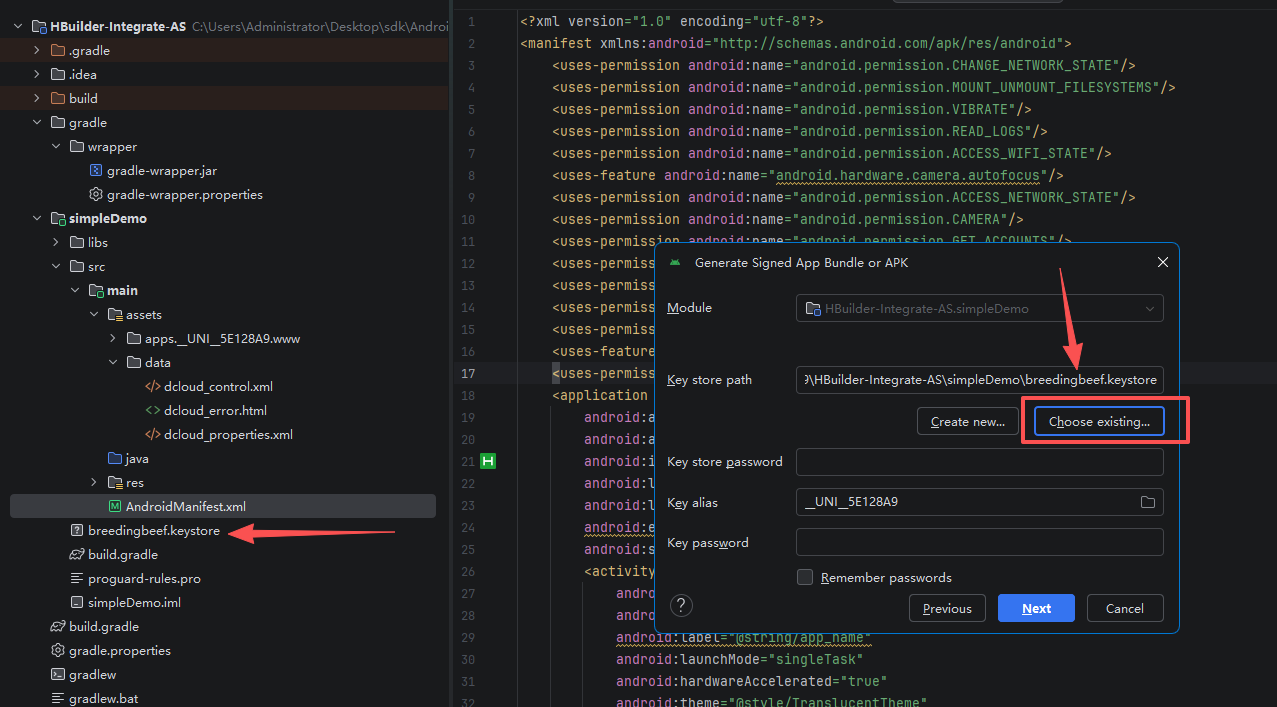Click the proguard-rules.pro file icon
Screen dimensions: 1277x707
click(x=77, y=578)
